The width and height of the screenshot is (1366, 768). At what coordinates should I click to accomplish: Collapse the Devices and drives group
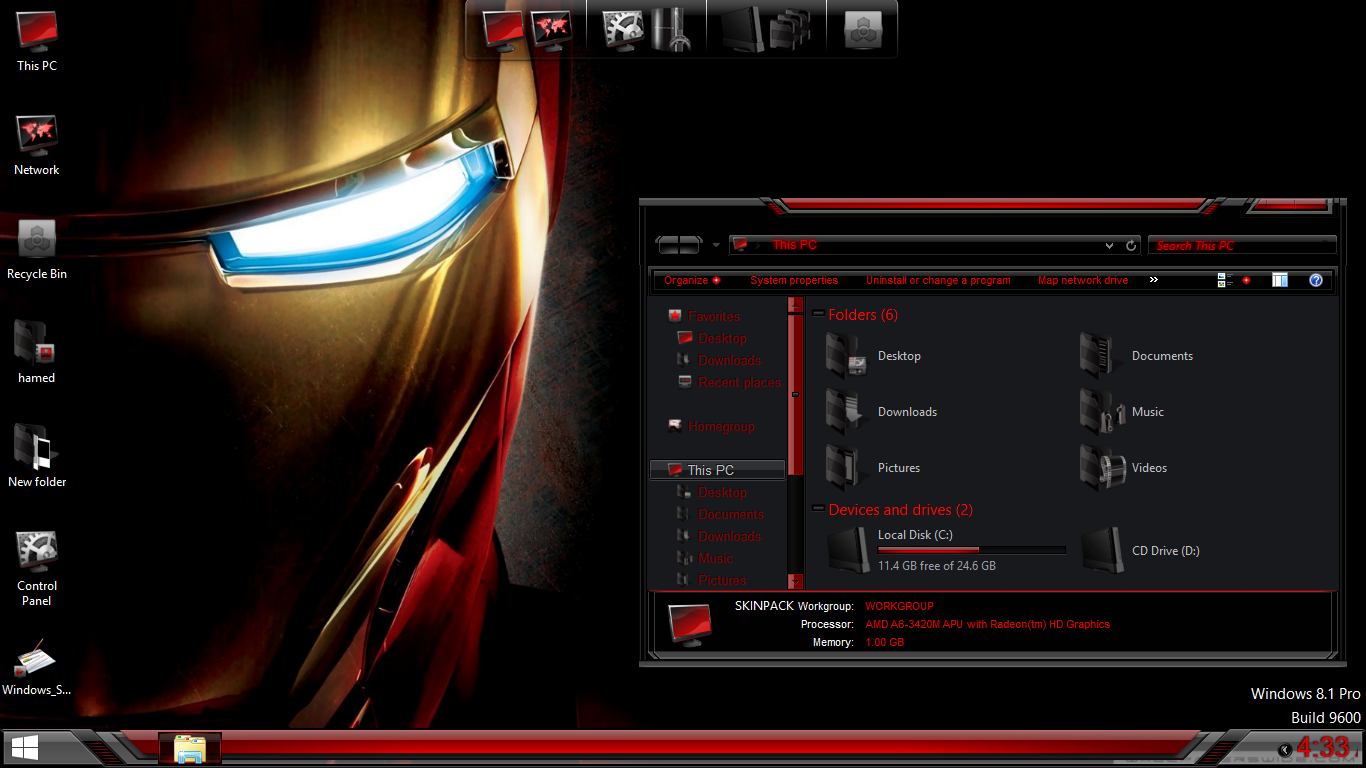pos(818,510)
